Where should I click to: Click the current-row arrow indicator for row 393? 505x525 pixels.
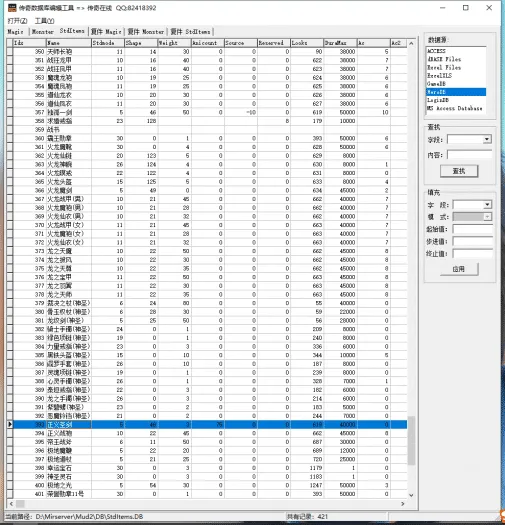[x=10, y=424]
